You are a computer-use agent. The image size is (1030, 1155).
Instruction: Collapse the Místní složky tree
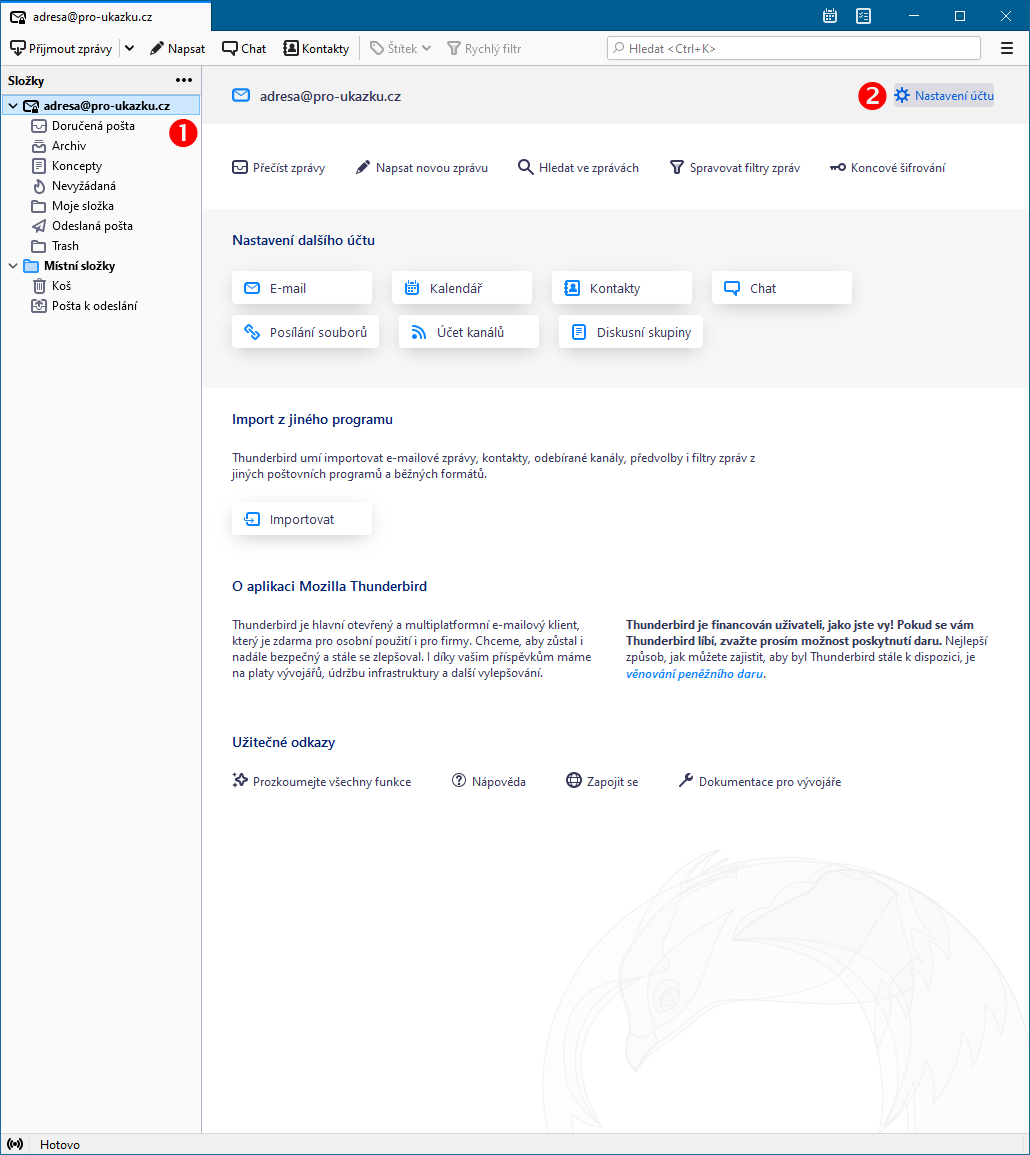(x=13, y=266)
